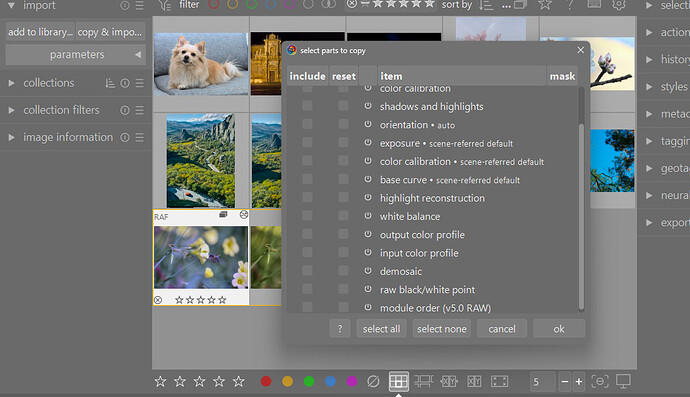Click rejected filter icon before top stars

point(352,4)
